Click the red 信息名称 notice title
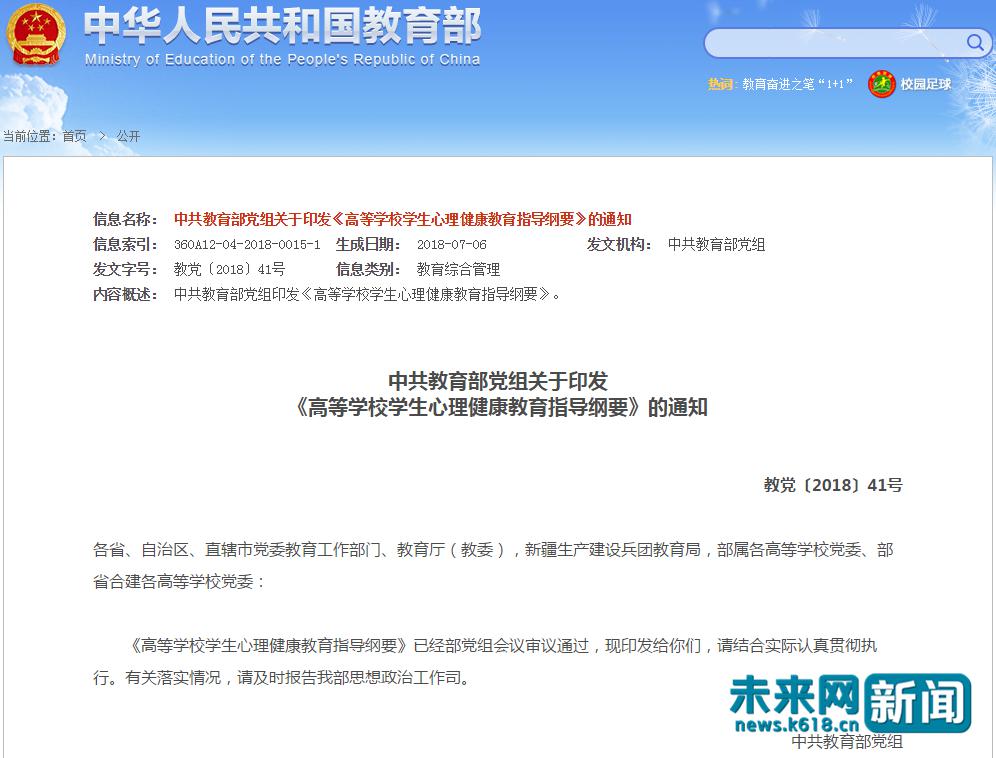This screenshot has height=758, width=996. click(402, 220)
